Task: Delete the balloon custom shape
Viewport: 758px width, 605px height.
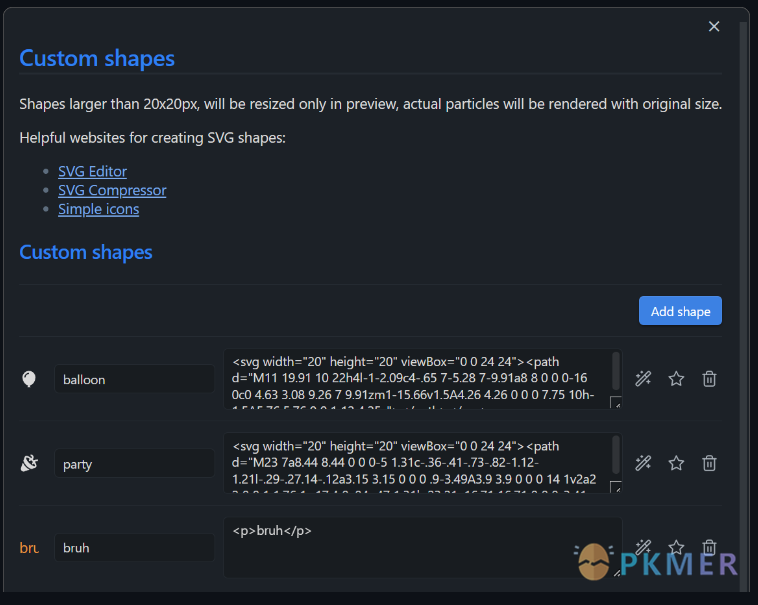Action: pyautogui.click(x=709, y=379)
